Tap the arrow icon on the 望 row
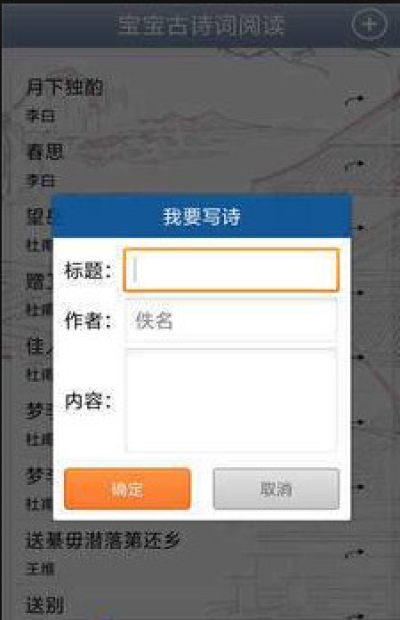The image size is (400, 620). [x=359, y=228]
